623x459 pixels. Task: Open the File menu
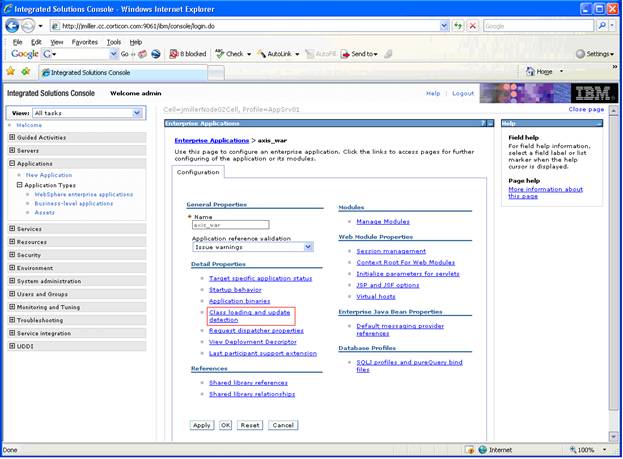17,42
